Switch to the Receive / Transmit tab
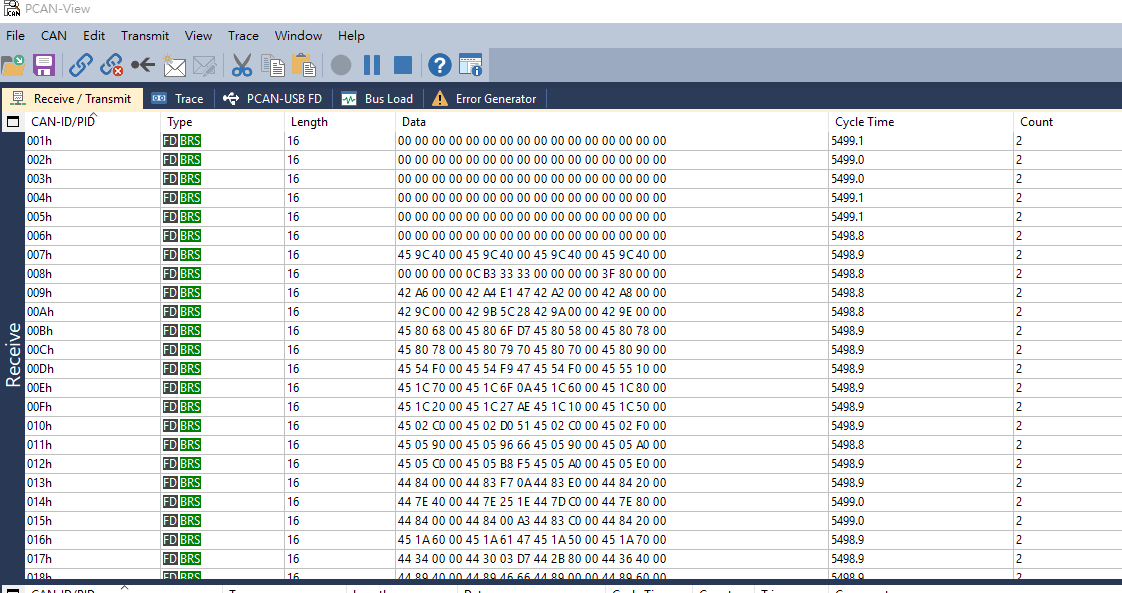Viewport: 1122px width, 593px height. pos(72,99)
